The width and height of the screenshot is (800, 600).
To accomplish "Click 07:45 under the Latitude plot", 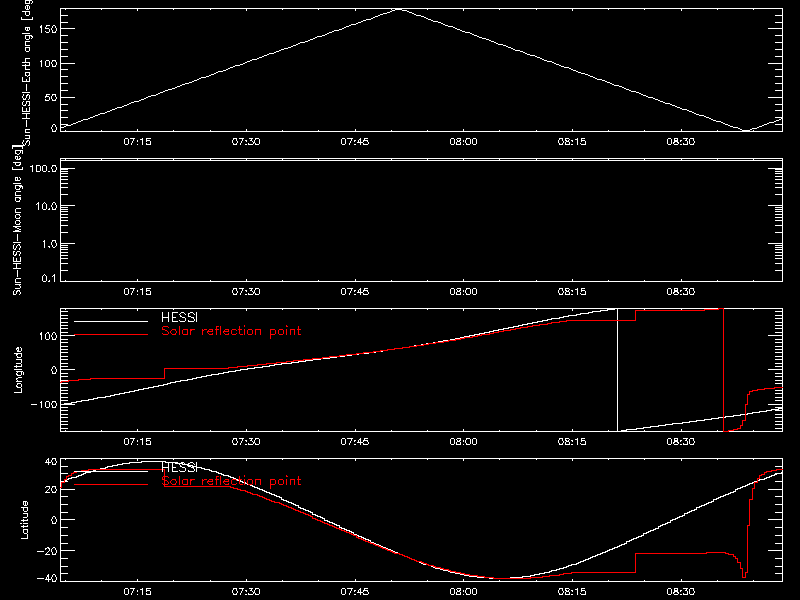I will point(355,591).
